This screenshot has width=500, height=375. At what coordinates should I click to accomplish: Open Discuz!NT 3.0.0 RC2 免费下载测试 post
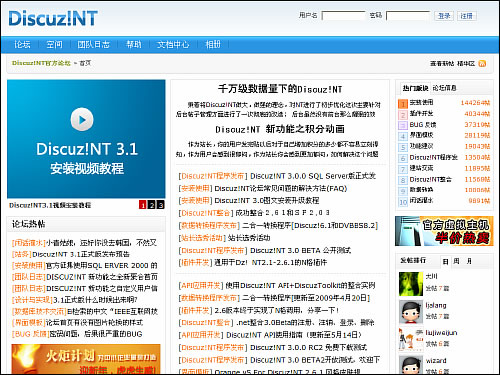pyautogui.click(x=309, y=347)
